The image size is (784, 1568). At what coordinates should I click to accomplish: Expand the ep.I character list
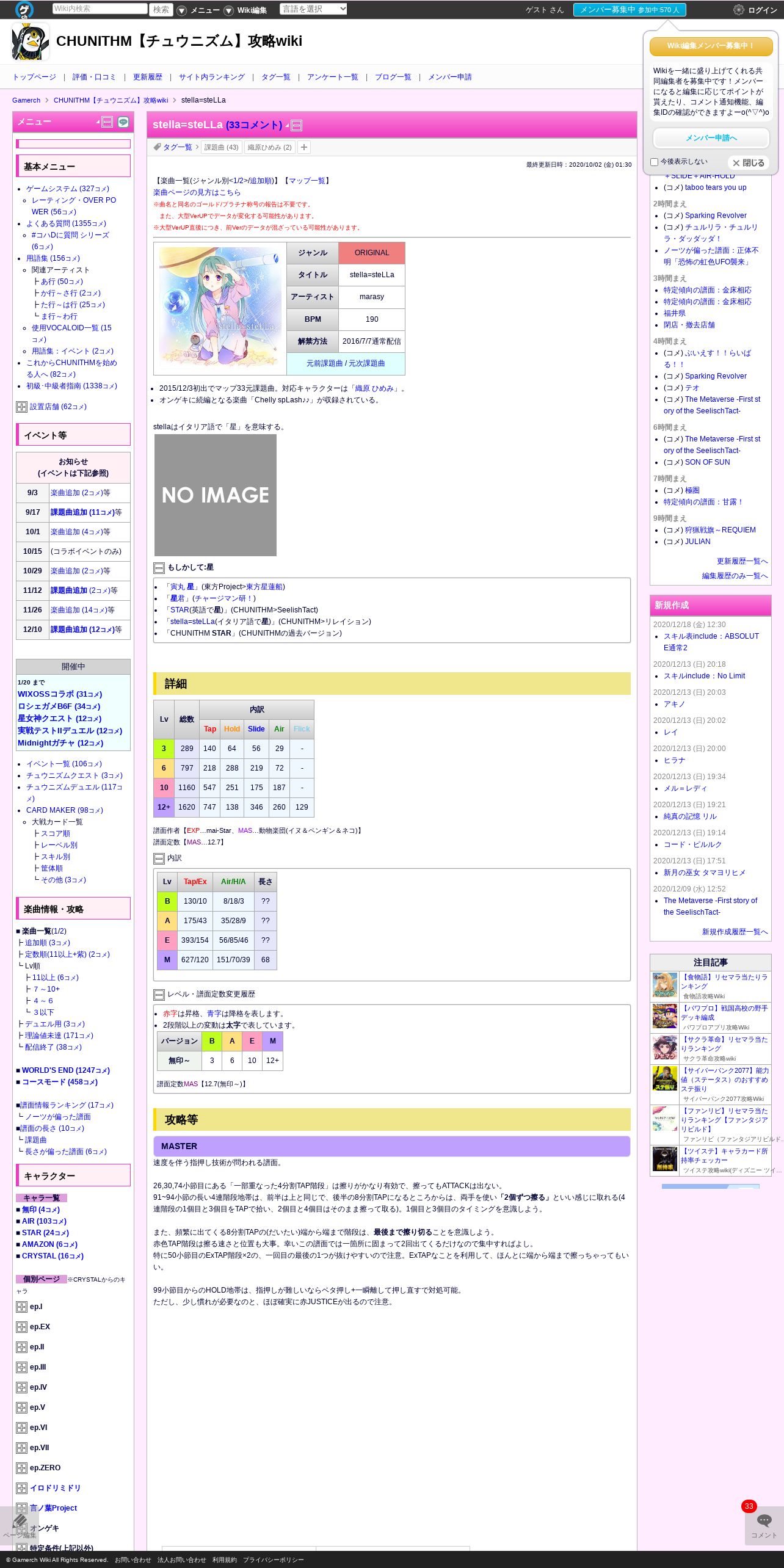tap(21, 1307)
